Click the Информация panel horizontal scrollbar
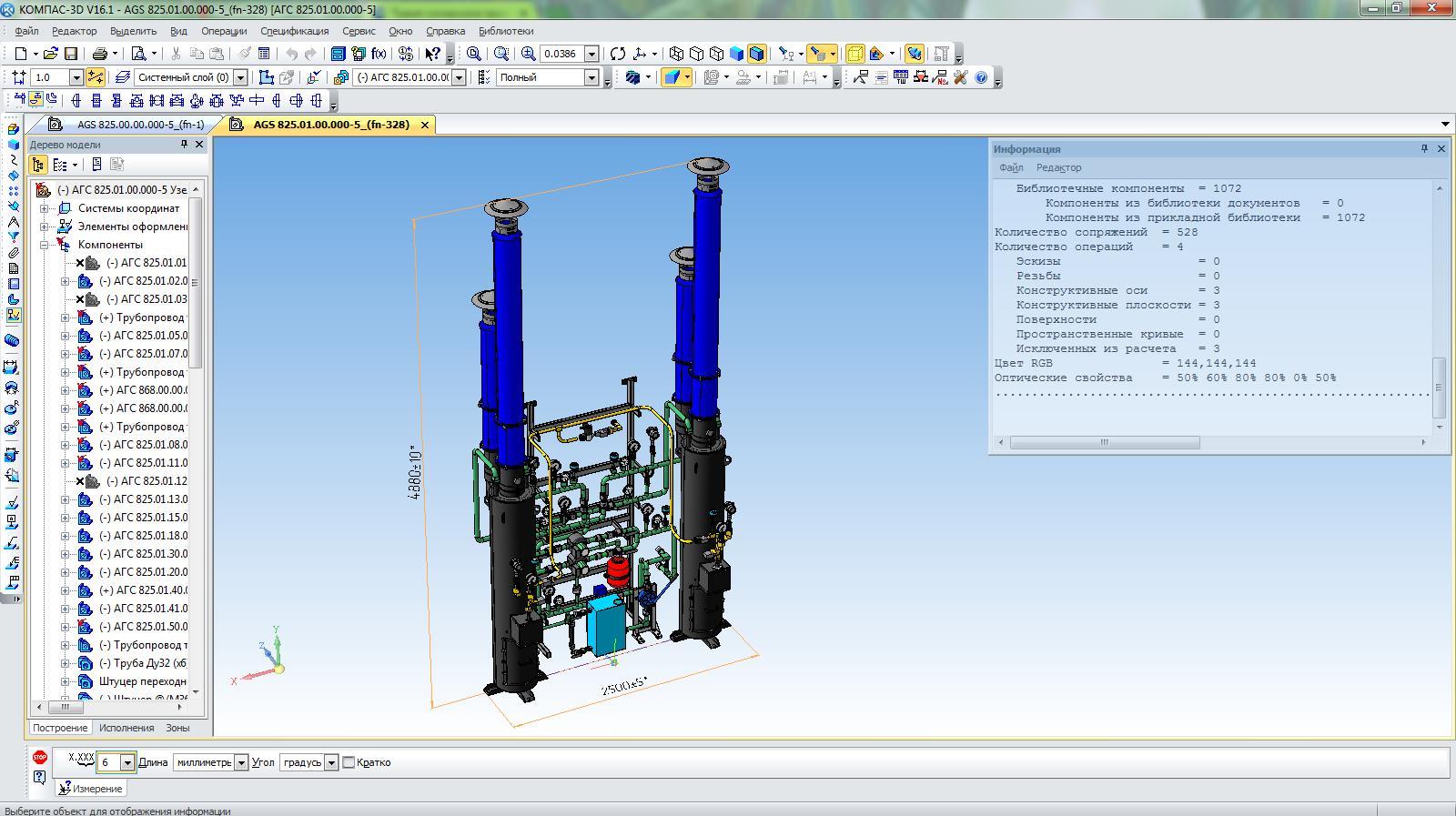 tap(1105, 442)
